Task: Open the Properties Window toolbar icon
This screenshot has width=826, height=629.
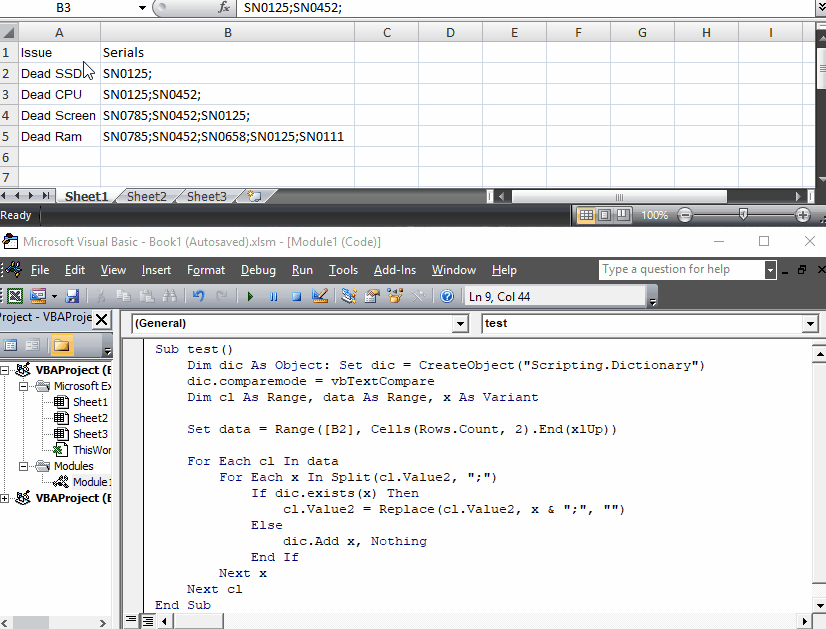Action: click(372, 296)
